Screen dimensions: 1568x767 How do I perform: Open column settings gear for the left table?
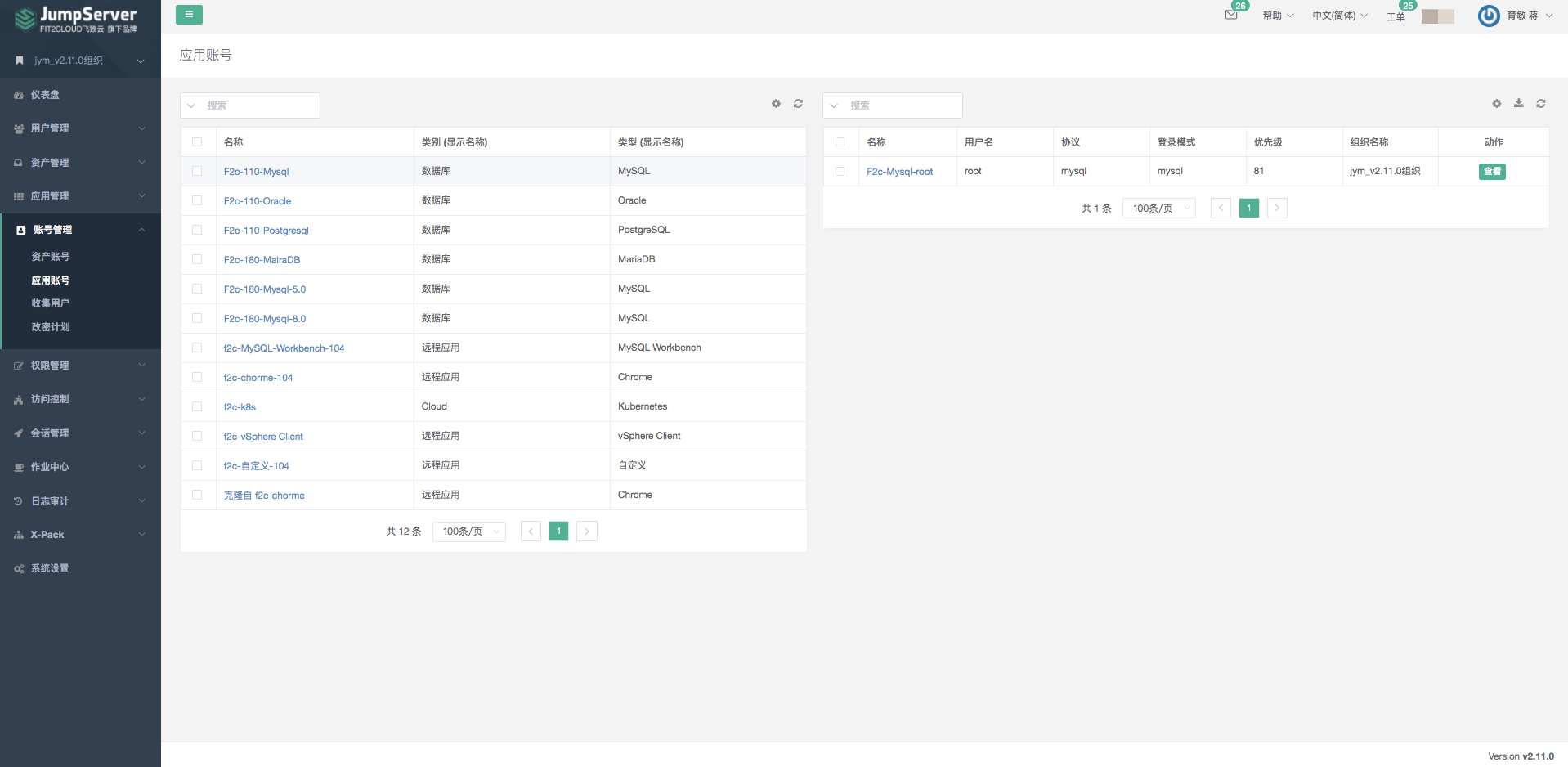[x=775, y=104]
